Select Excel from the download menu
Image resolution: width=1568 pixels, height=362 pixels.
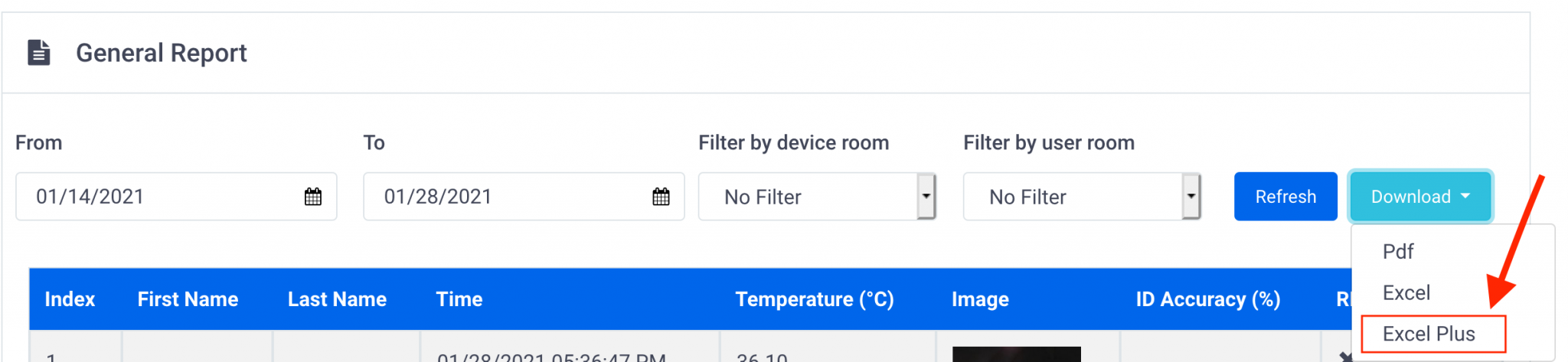(1406, 293)
